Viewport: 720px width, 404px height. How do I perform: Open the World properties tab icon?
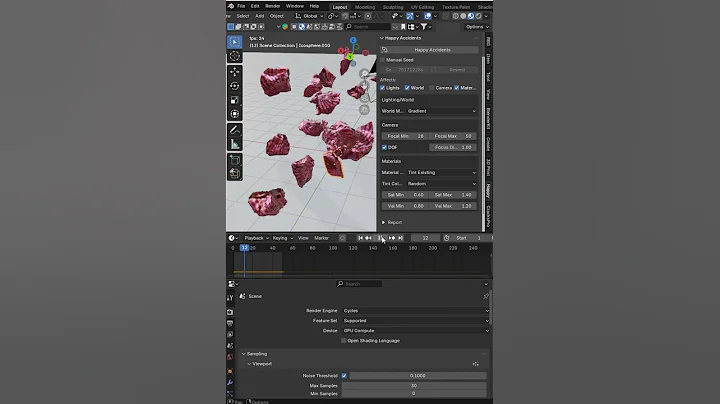pos(230,357)
